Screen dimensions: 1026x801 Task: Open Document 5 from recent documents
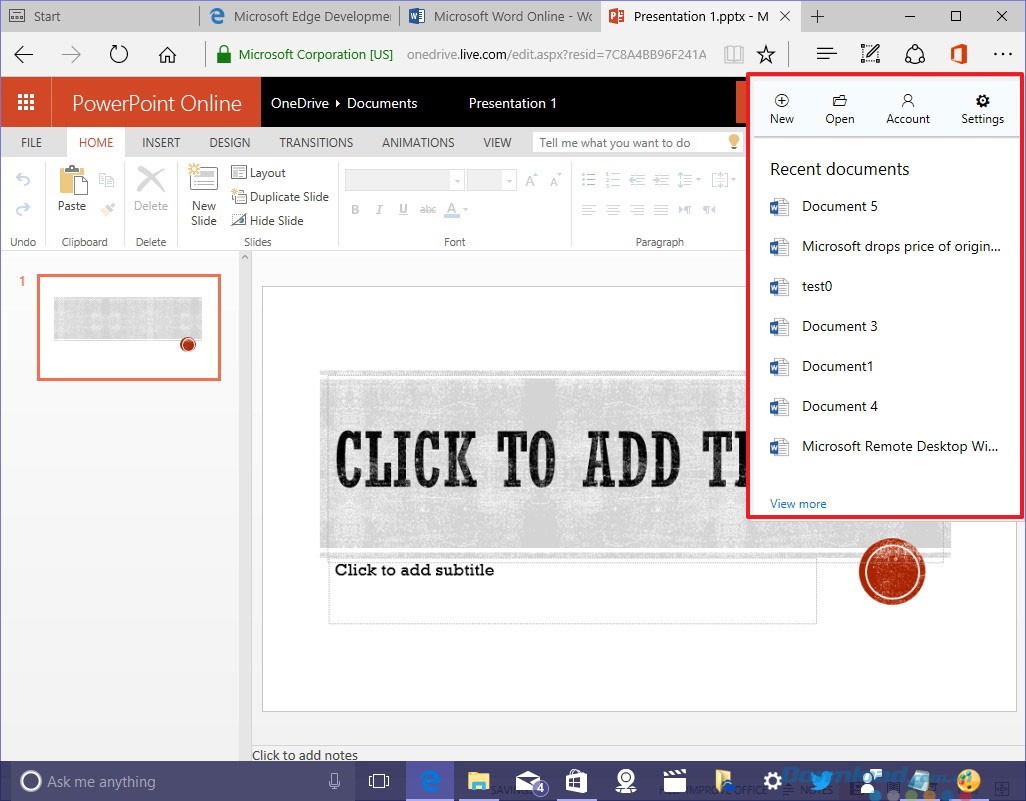[838, 206]
